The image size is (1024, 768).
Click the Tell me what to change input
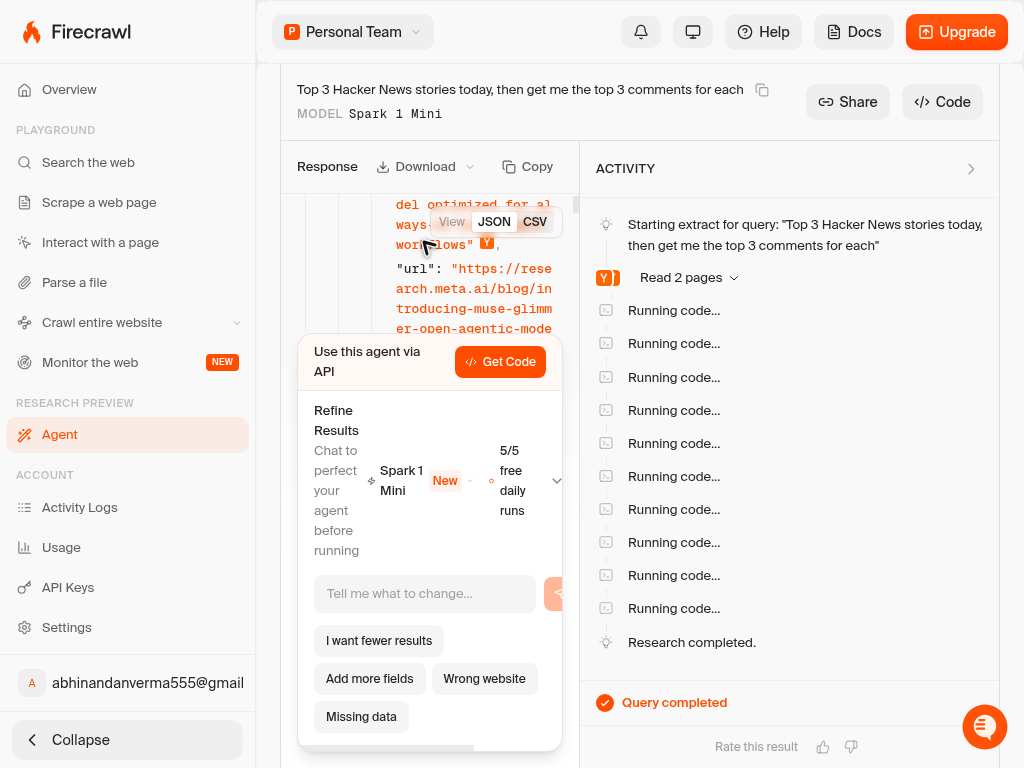[x=424, y=594]
